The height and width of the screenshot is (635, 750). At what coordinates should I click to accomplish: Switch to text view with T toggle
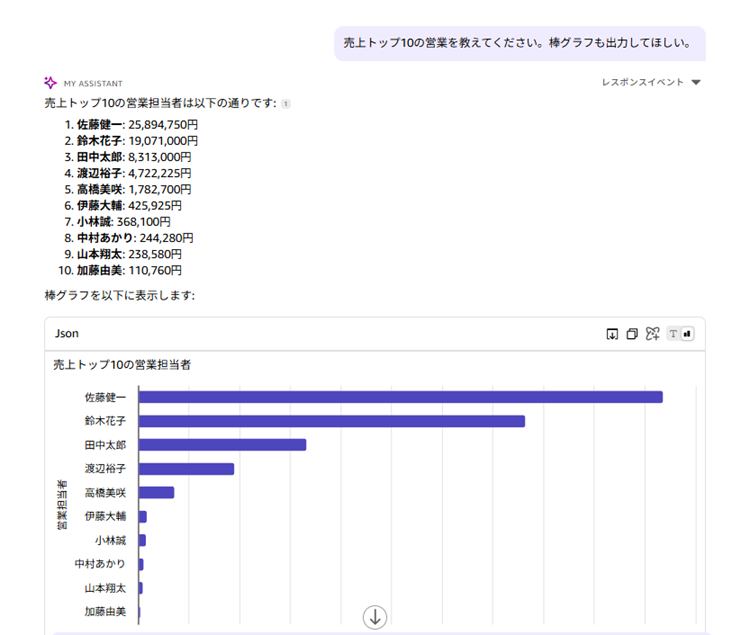tap(674, 334)
